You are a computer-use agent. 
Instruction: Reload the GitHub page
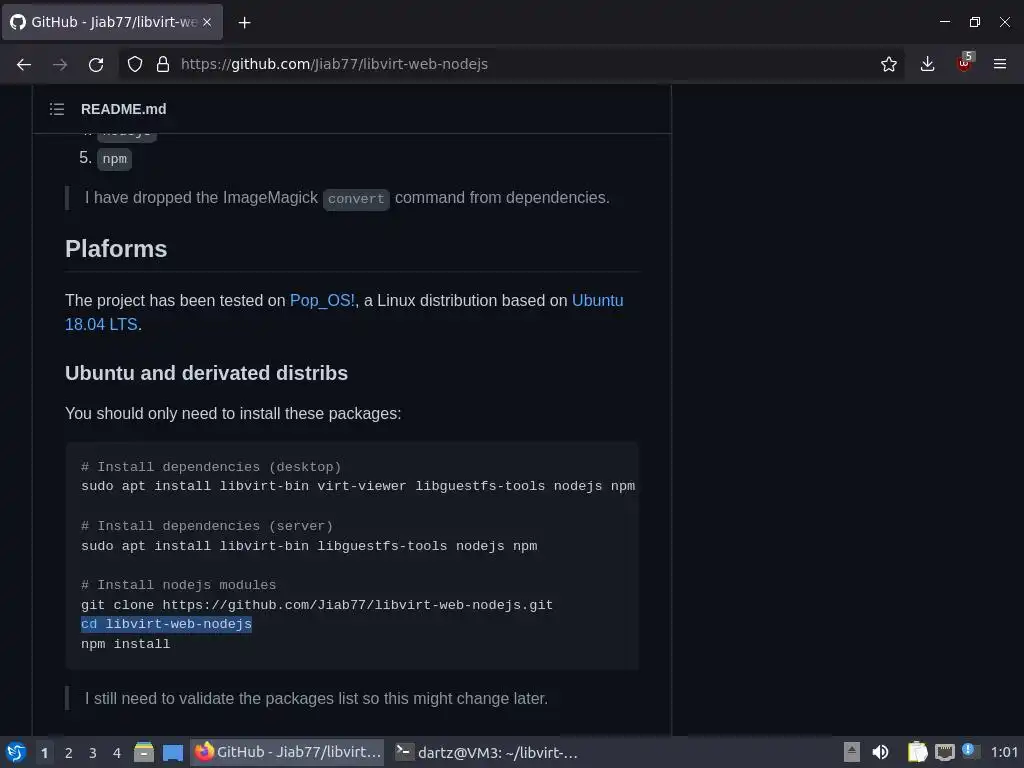[x=96, y=64]
